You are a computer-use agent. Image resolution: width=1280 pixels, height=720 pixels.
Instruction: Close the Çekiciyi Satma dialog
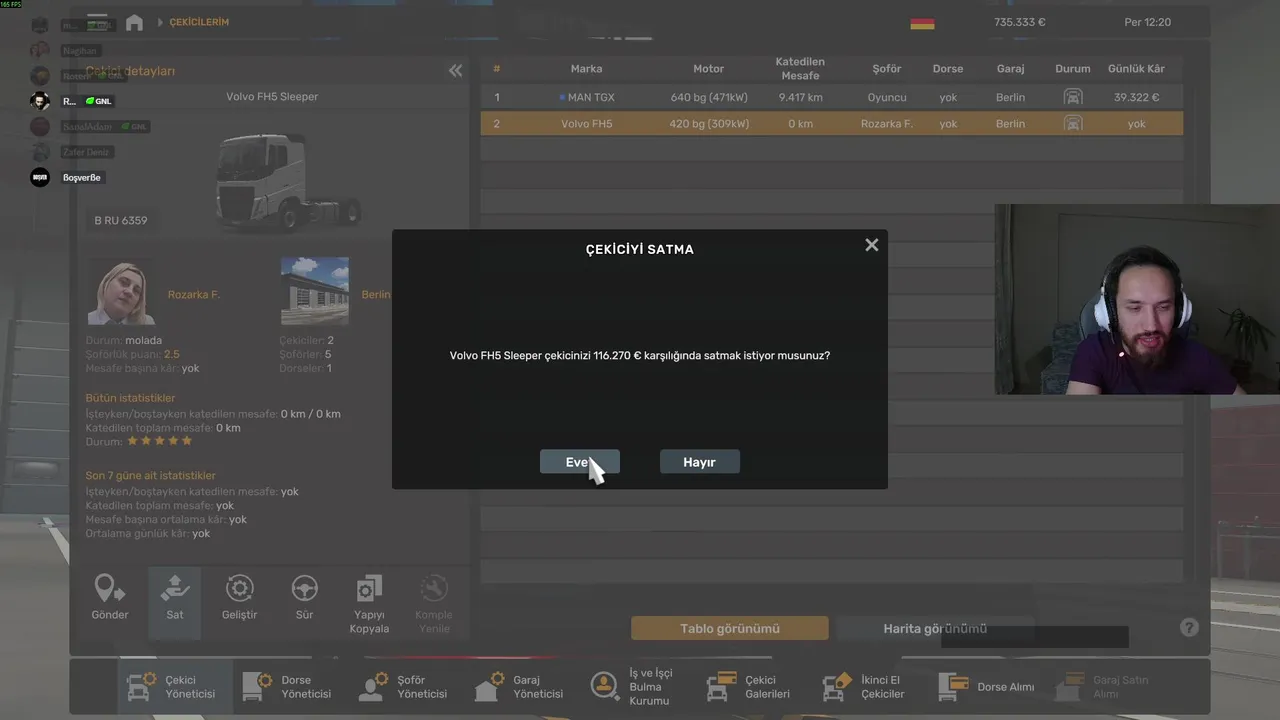872,245
